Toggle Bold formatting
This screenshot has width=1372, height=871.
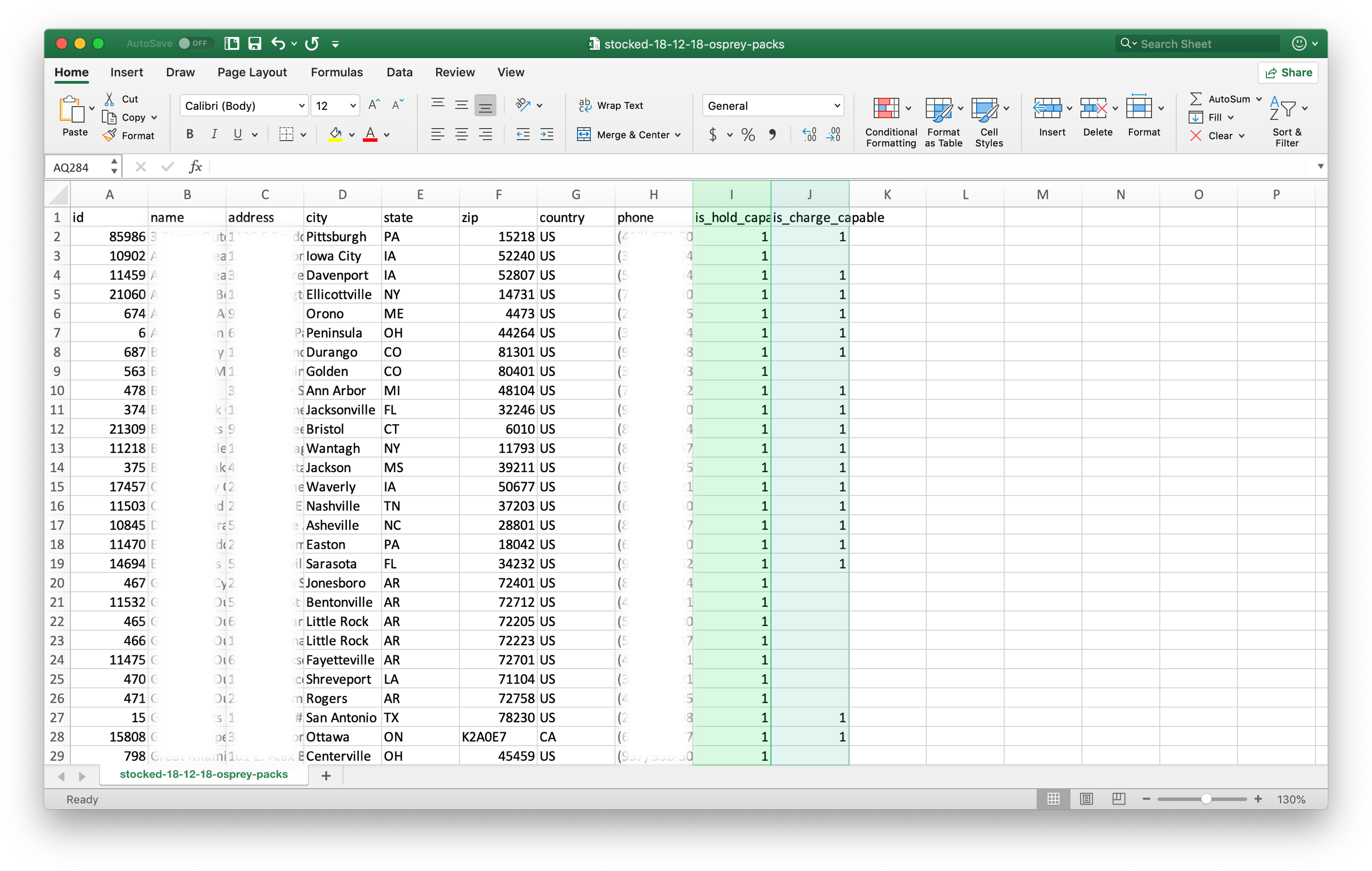pyautogui.click(x=190, y=135)
